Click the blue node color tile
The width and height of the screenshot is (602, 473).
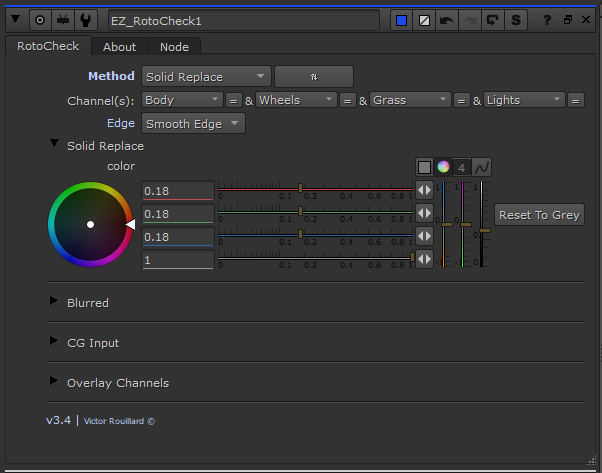pyautogui.click(x=401, y=20)
